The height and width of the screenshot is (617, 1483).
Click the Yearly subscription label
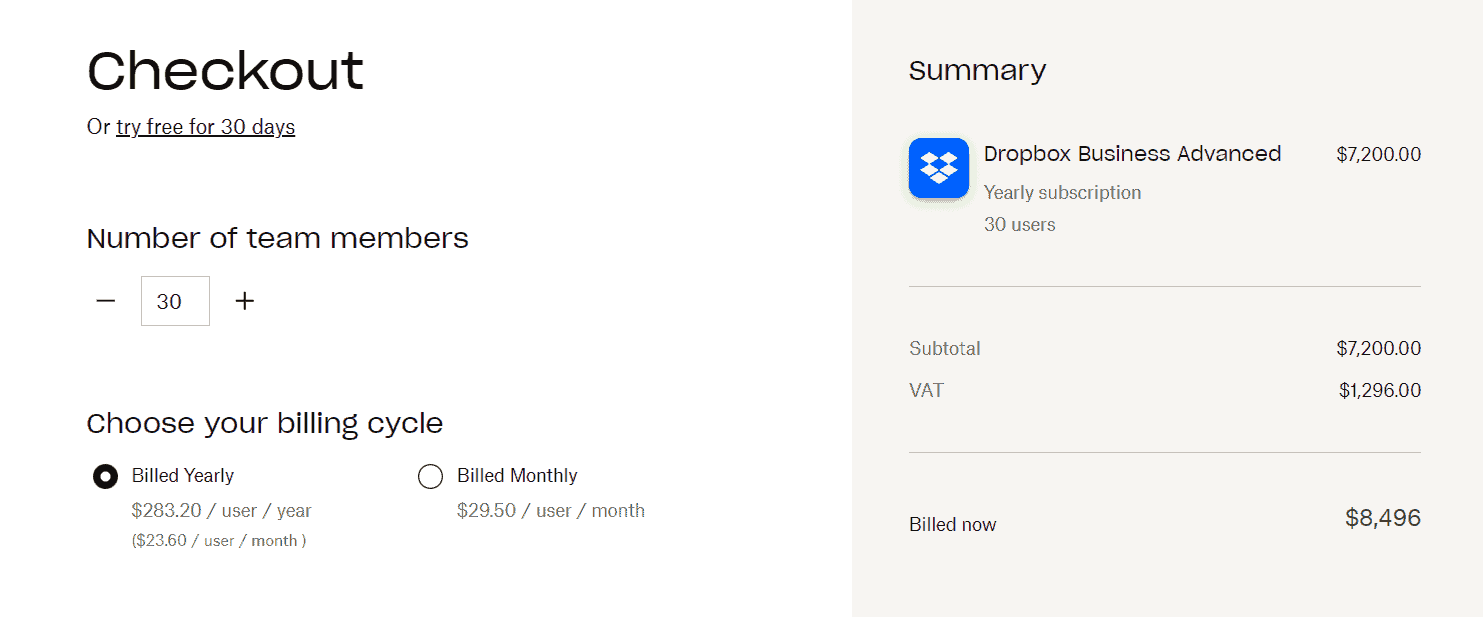tap(1062, 192)
